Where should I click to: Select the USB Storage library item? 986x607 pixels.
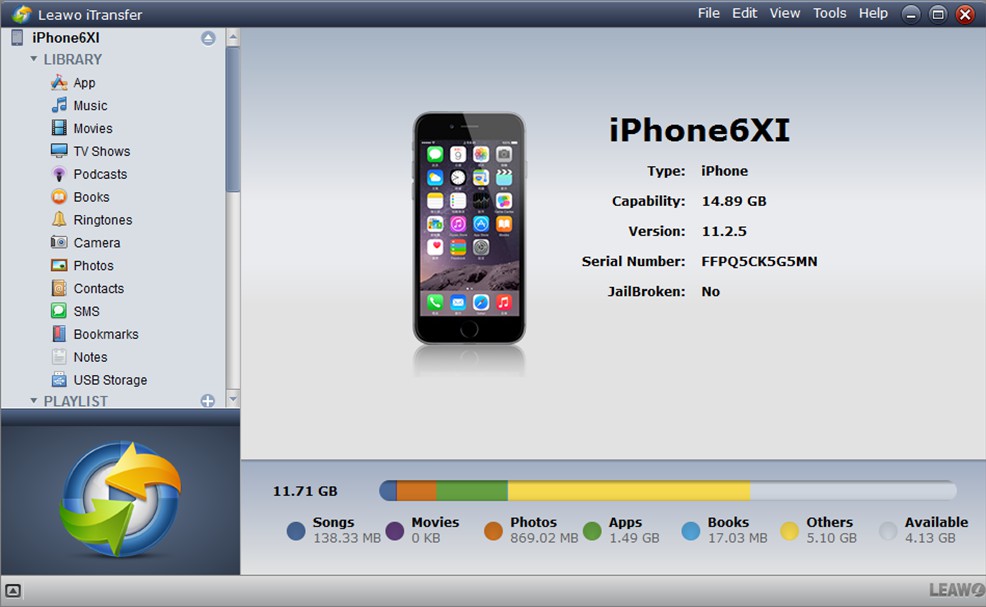click(x=110, y=380)
